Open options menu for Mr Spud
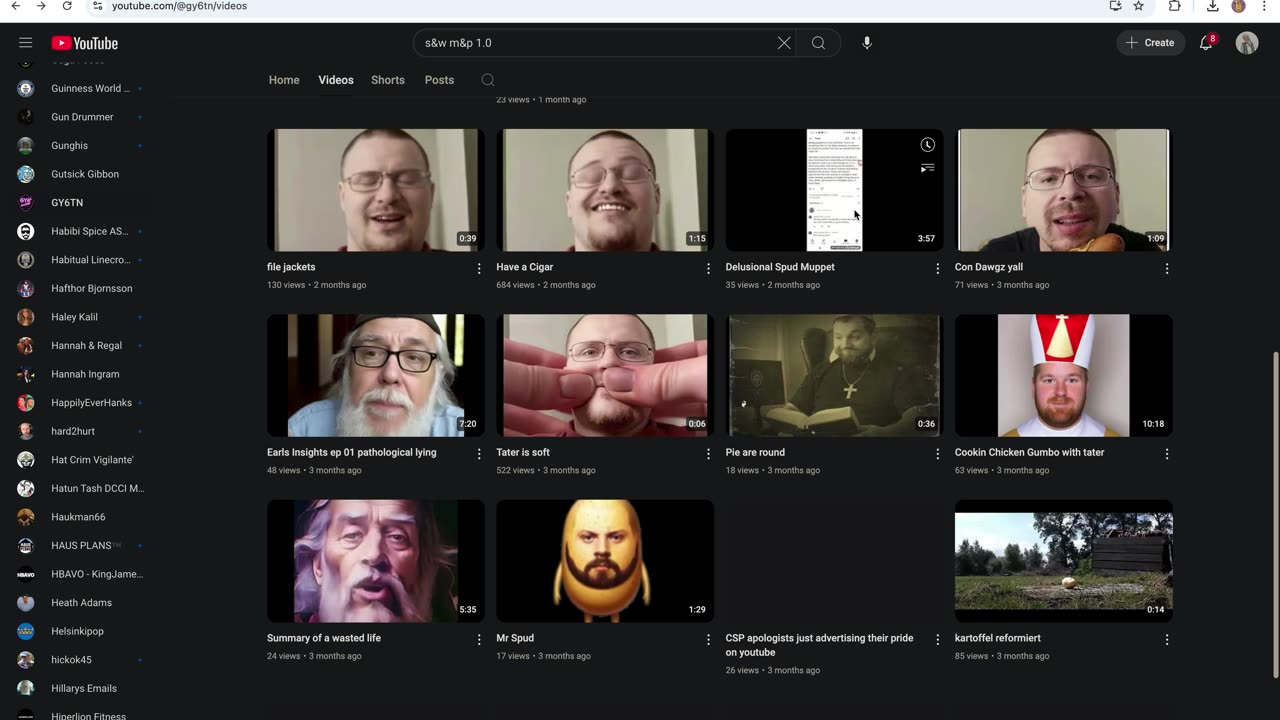 [708, 639]
